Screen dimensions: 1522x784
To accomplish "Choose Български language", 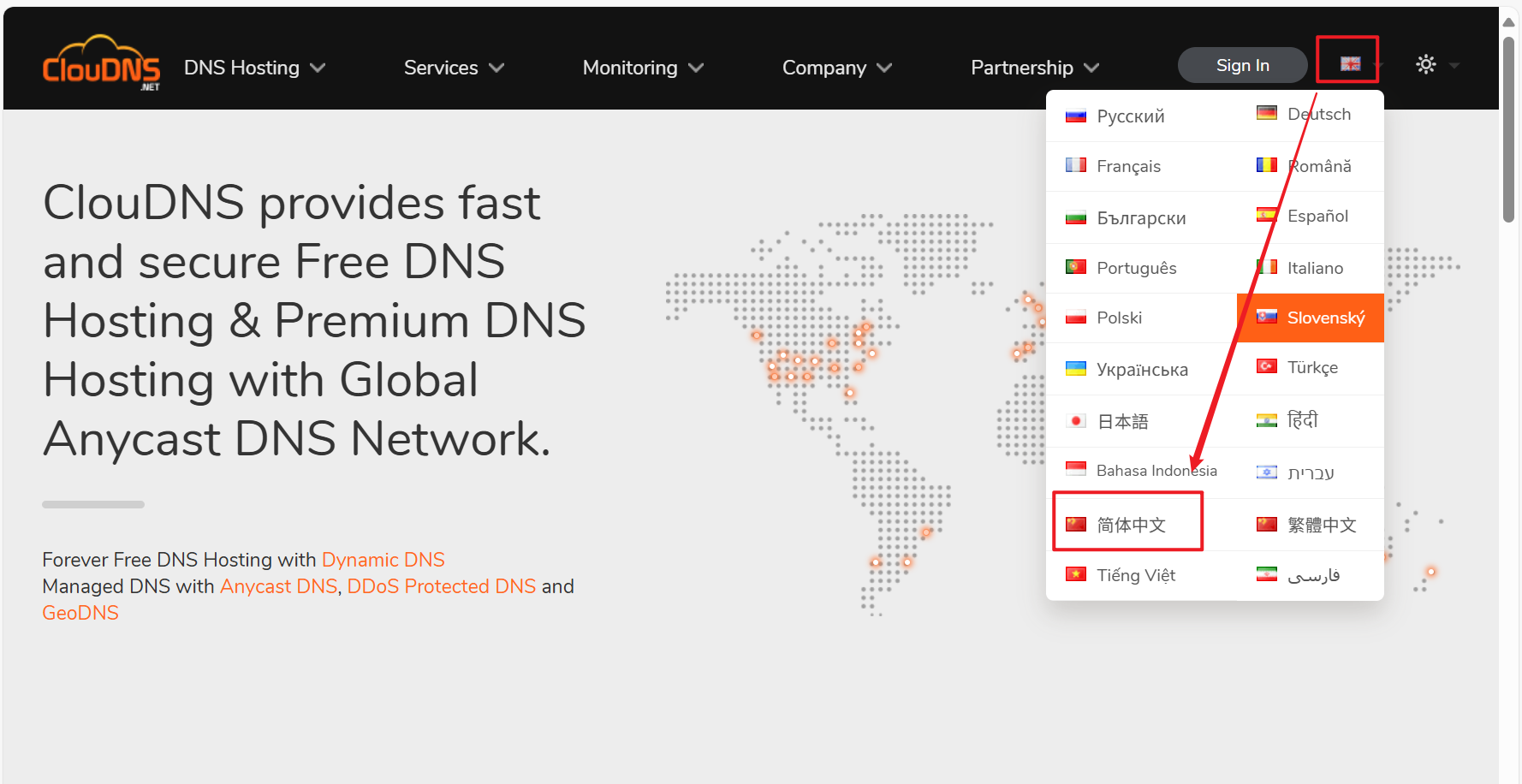I will coord(1142,217).
